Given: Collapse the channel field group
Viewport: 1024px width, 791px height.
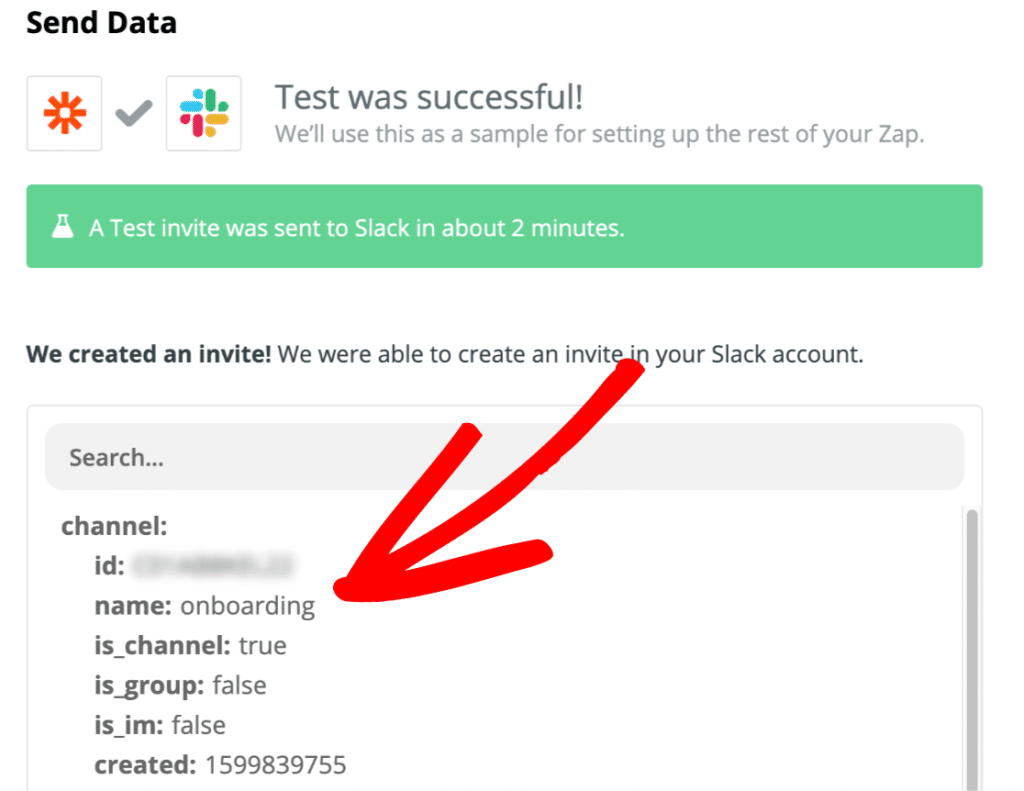Looking at the screenshot, I should (x=114, y=525).
